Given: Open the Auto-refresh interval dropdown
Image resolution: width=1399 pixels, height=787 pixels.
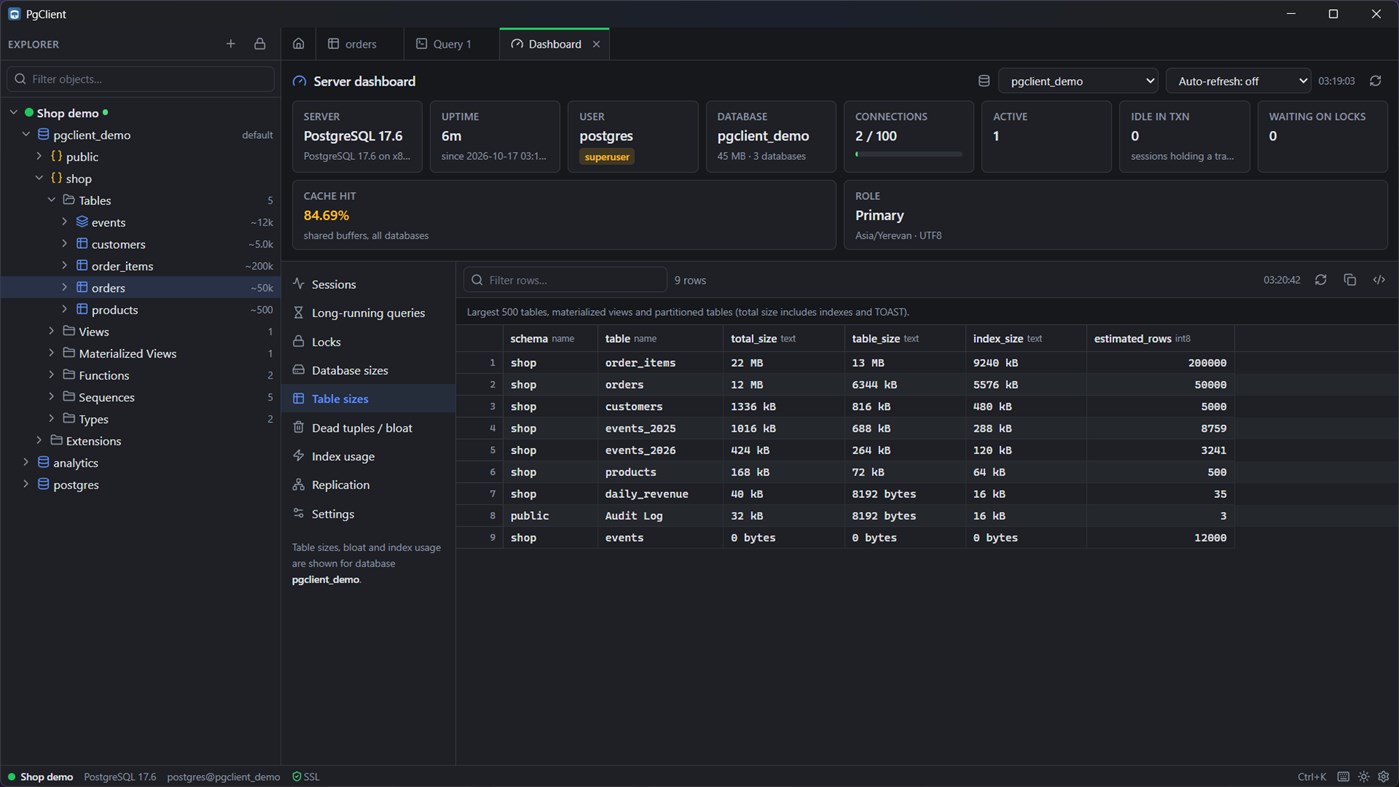Looking at the screenshot, I should click(1238, 81).
